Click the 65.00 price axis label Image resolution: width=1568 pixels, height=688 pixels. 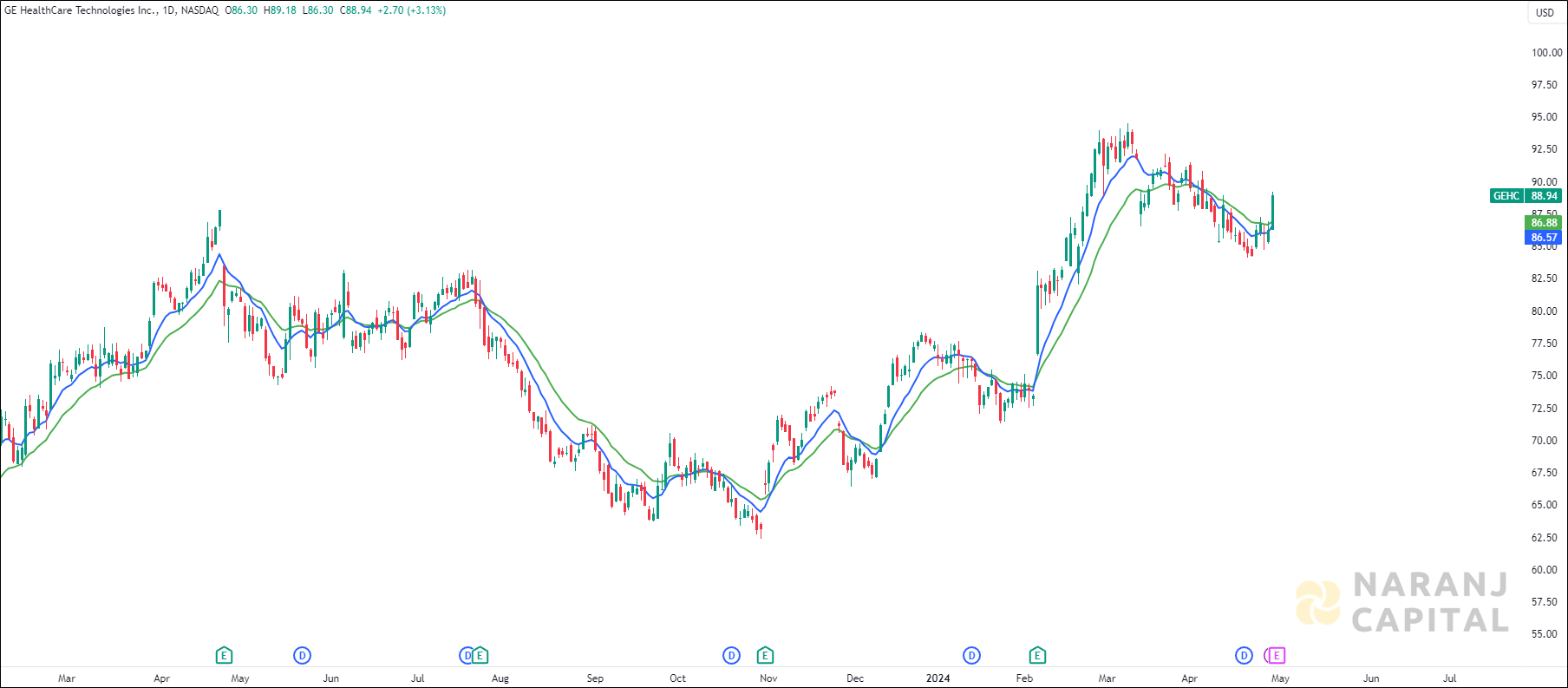1544,505
